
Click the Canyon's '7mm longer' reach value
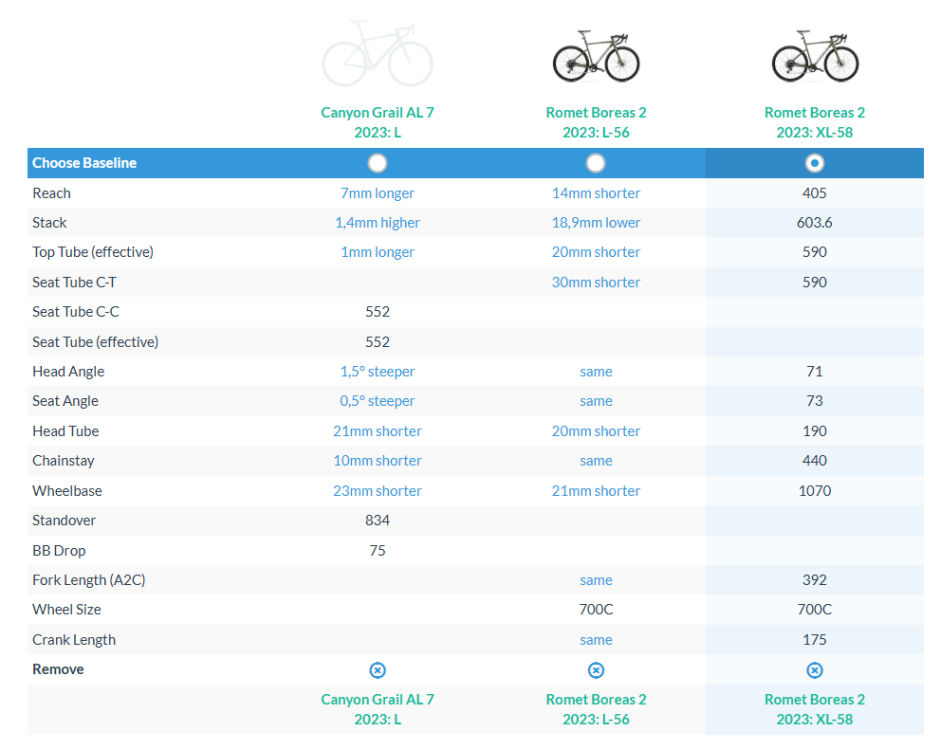[x=377, y=193]
